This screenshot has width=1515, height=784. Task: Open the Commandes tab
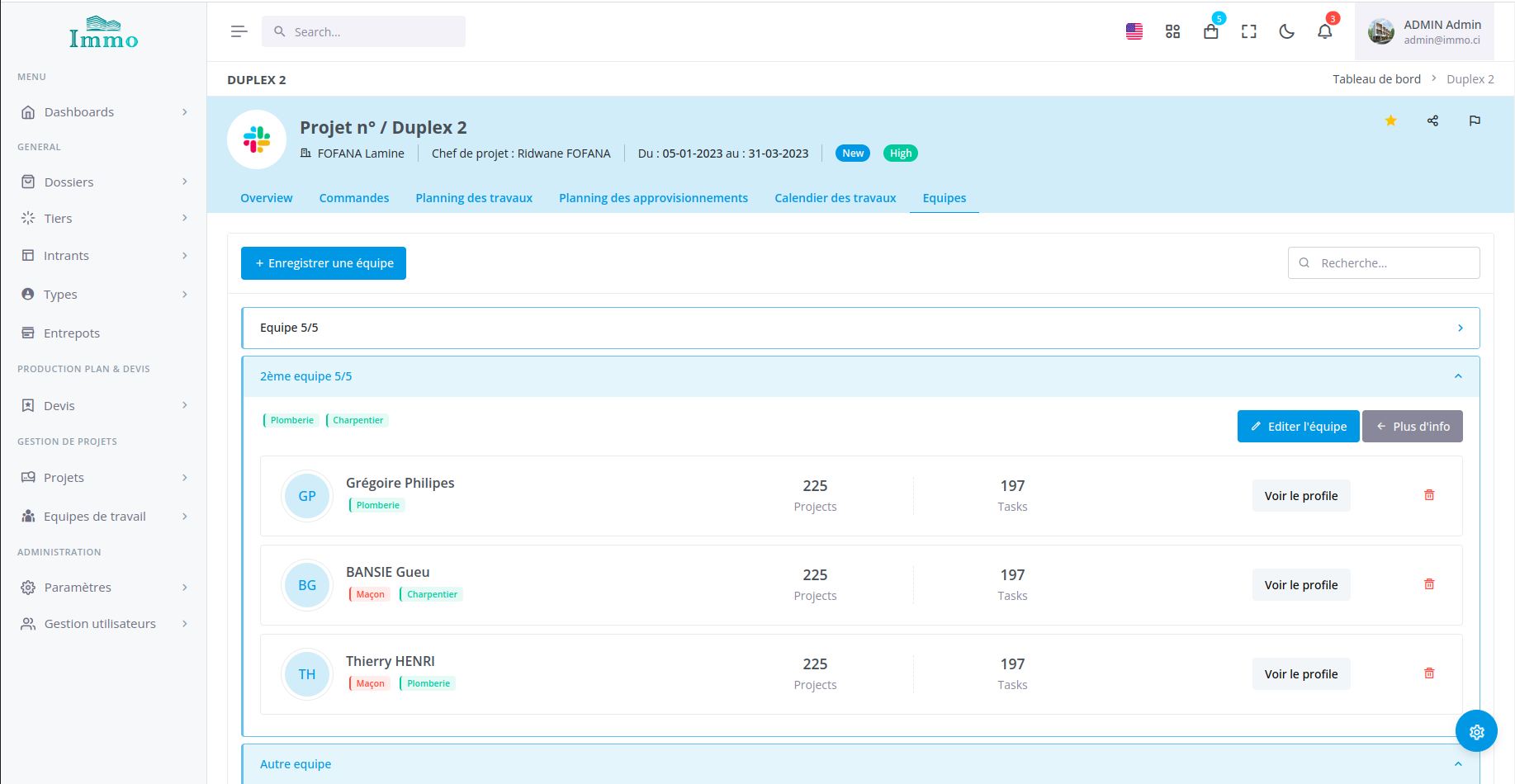(353, 198)
